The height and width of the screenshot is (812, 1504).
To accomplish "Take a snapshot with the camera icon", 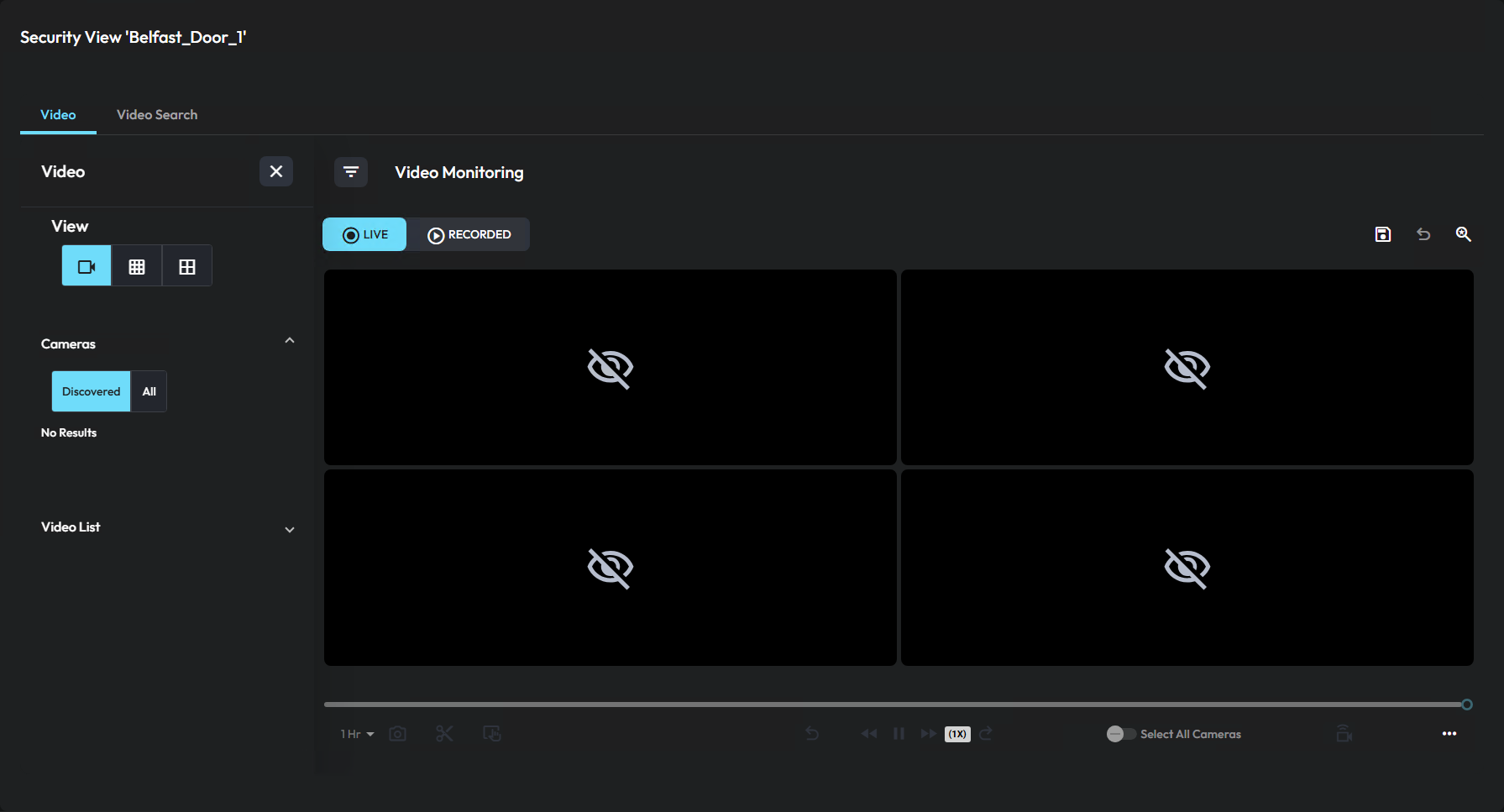I will (x=397, y=733).
